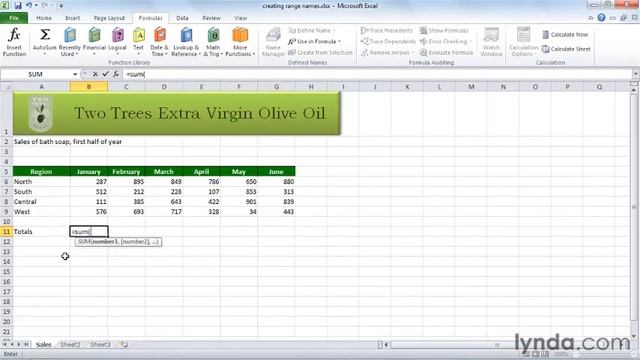Click the Insert Worksheet icon
Screen dimensions: 640x360
tap(124, 344)
